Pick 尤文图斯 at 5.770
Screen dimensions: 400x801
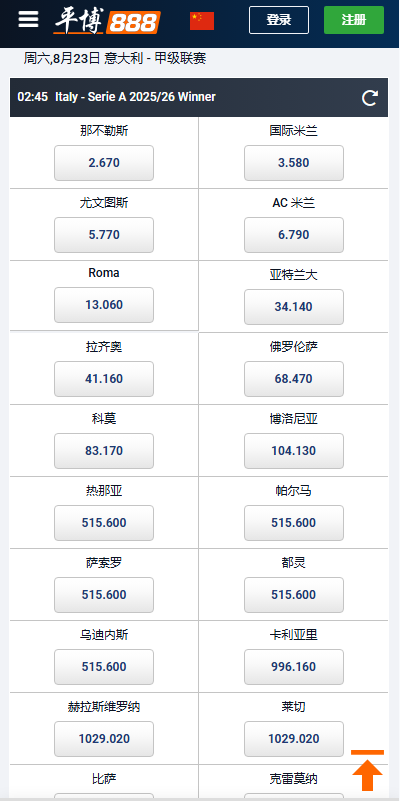(x=104, y=235)
